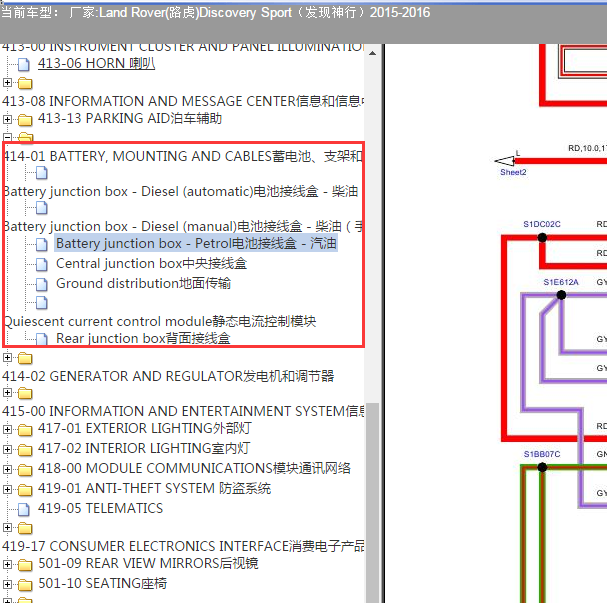Click page icon above Diesel (automatic) entry

pyautogui.click(x=41, y=173)
